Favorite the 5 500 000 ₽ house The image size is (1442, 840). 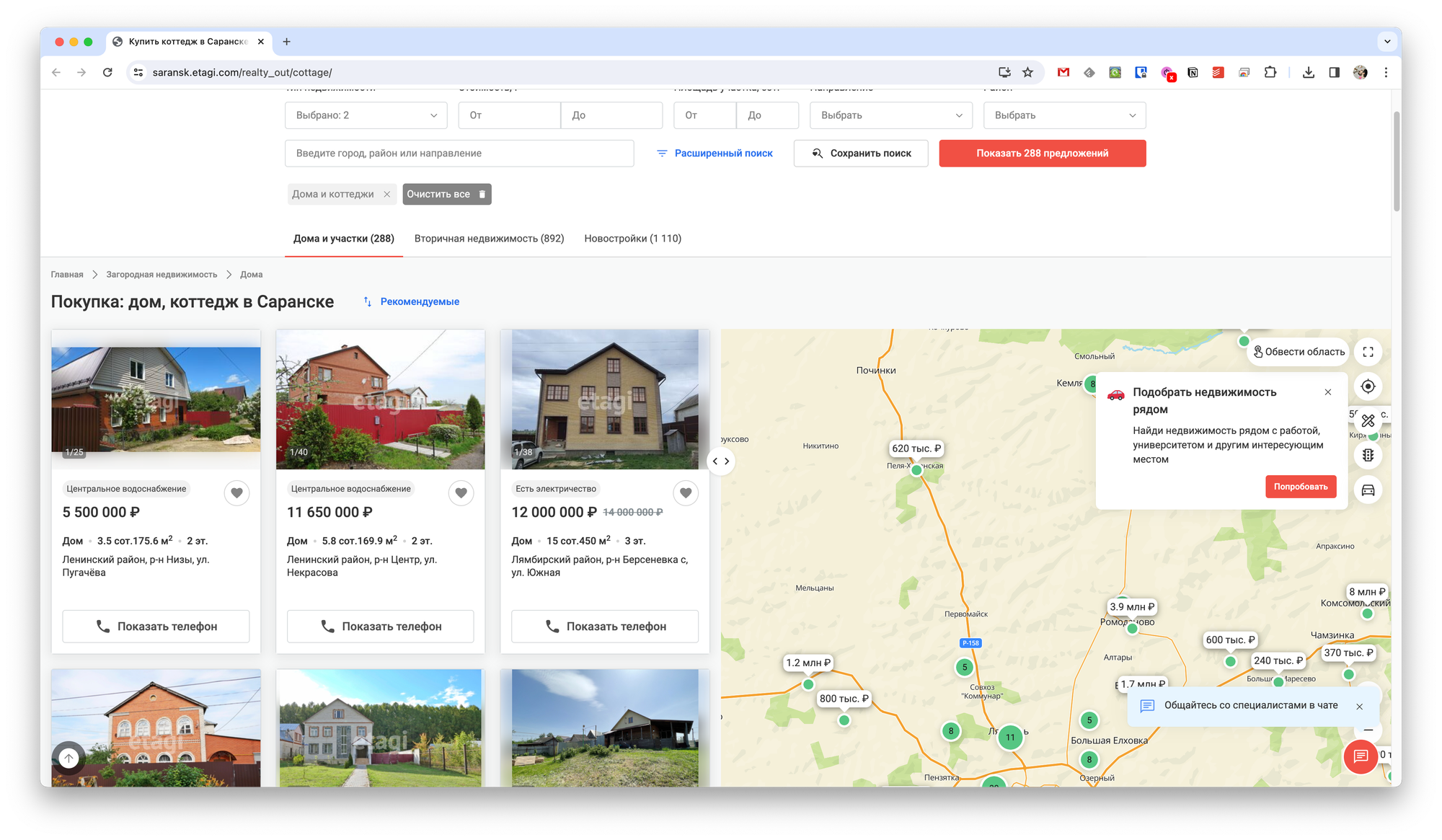coord(236,492)
